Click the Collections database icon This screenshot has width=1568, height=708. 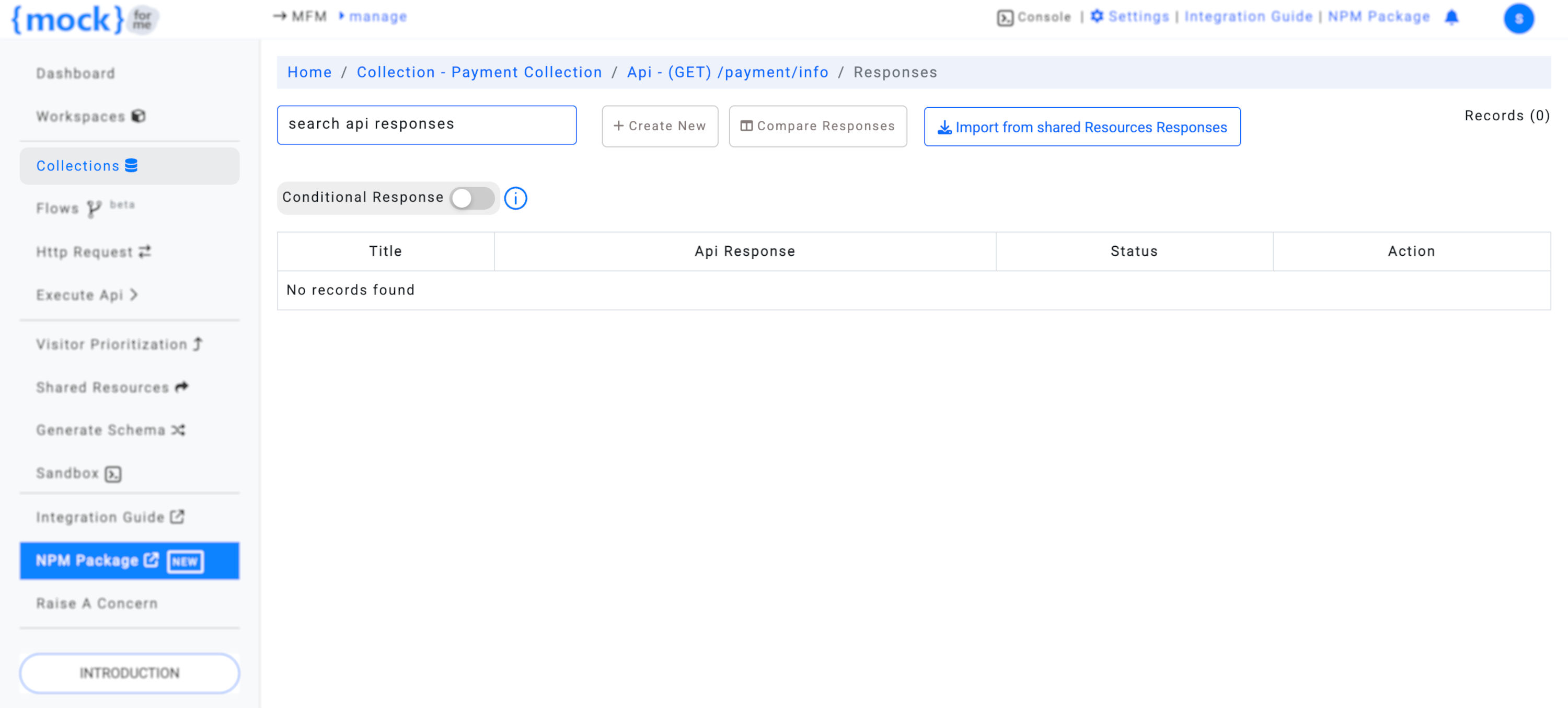pos(132,165)
